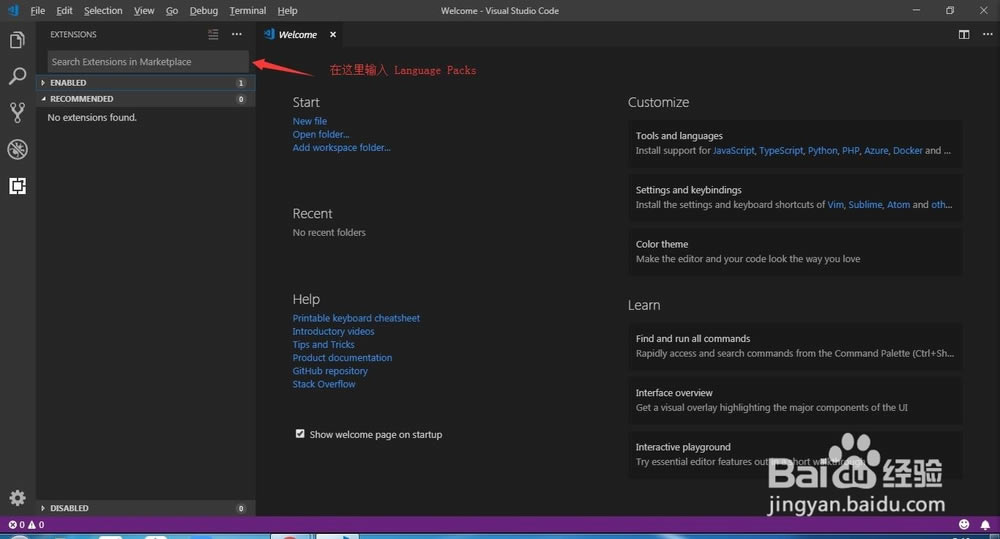Open the Source Control view icon
The image size is (1000, 539).
click(17, 112)
